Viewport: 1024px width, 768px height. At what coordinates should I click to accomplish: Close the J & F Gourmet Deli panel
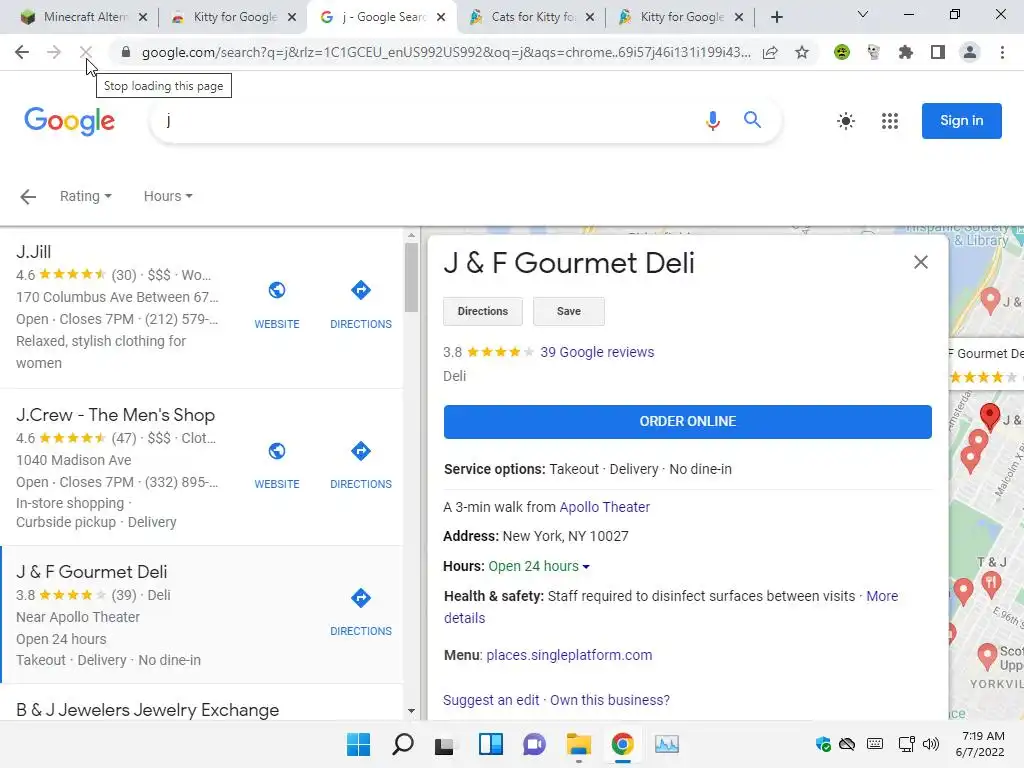pyautogui.click(x=921, y=263)
